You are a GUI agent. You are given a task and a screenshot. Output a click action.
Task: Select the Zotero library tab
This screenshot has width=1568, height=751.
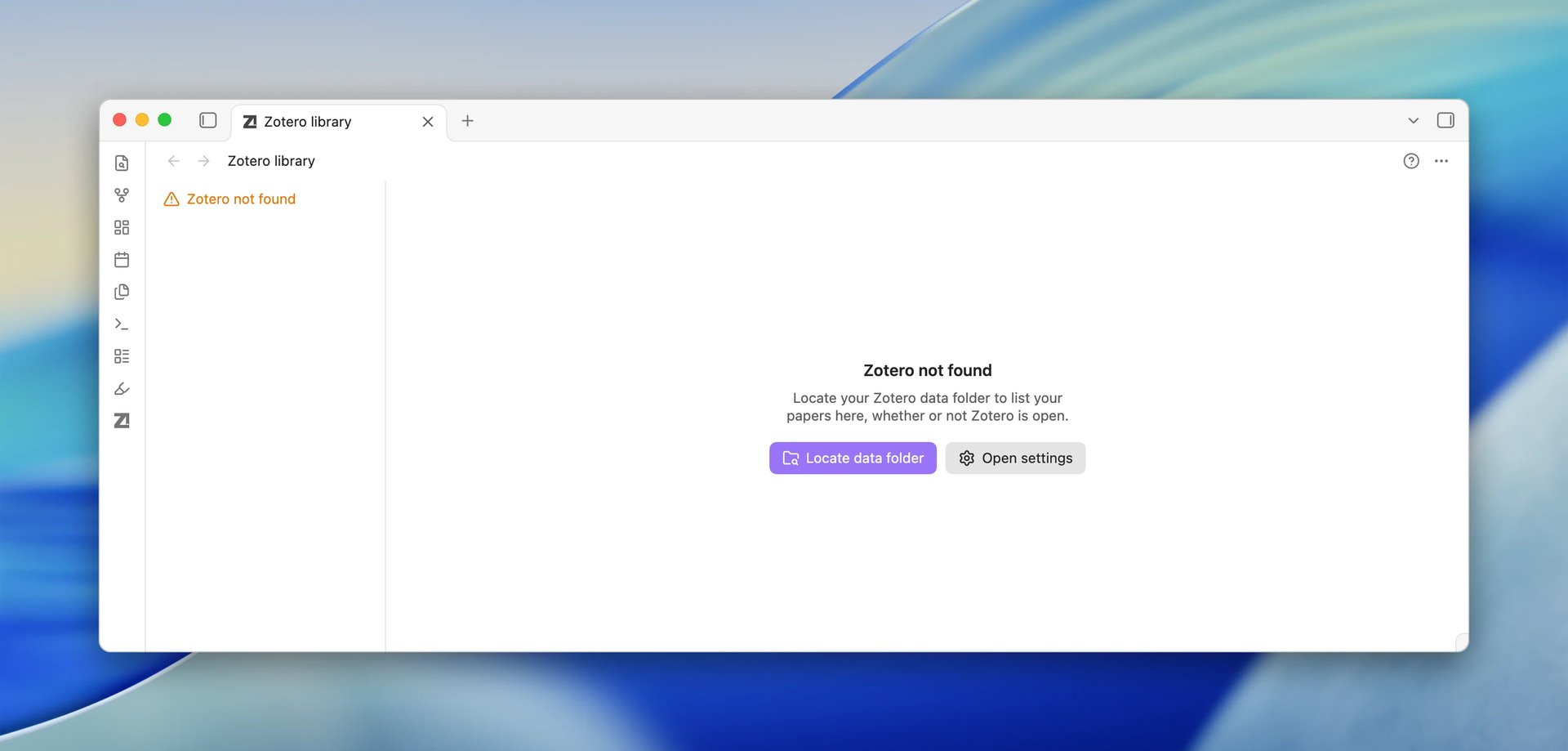click(x=339, y=122)
